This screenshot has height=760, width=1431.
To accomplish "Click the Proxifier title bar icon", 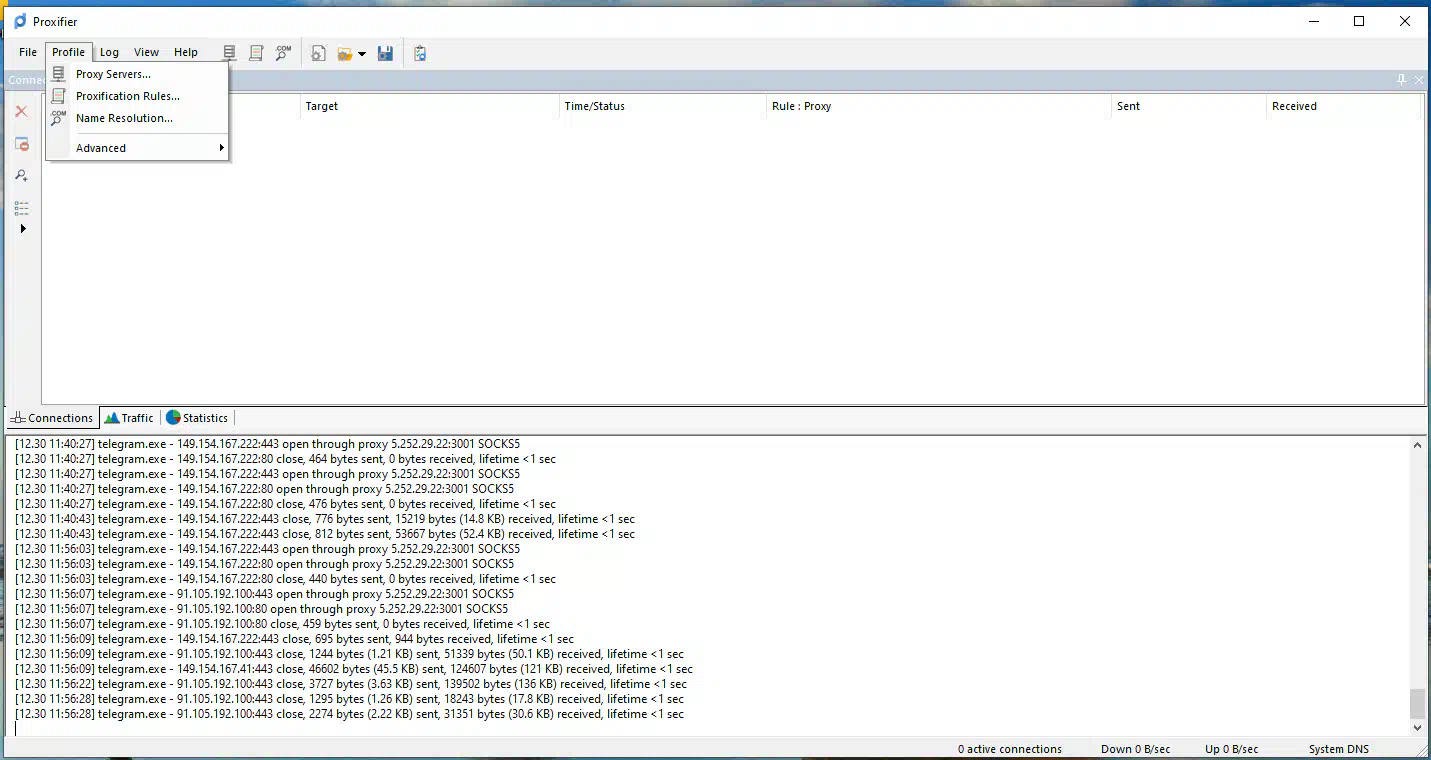I will (20, 21).
